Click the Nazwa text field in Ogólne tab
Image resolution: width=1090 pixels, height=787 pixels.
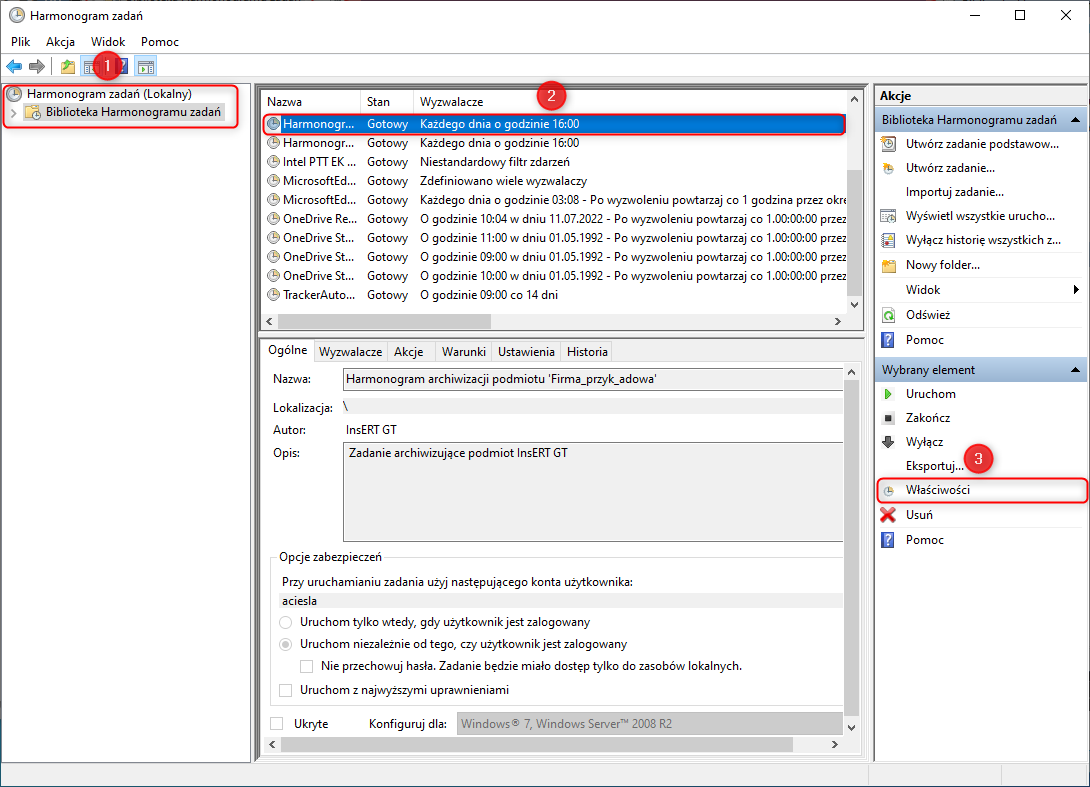(594, 380)
